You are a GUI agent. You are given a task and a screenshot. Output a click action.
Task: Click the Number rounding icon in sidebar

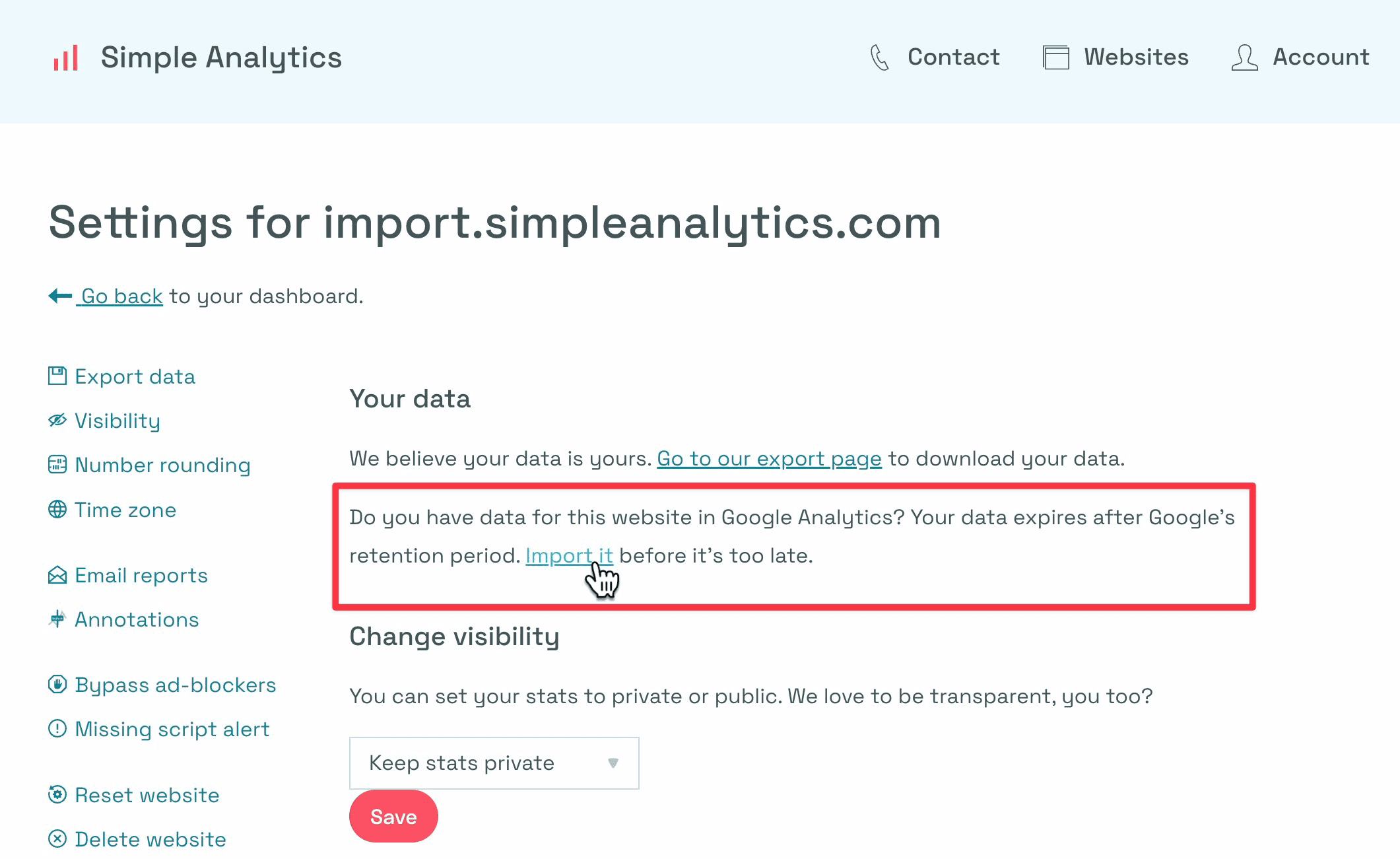[x=58, y=464]
